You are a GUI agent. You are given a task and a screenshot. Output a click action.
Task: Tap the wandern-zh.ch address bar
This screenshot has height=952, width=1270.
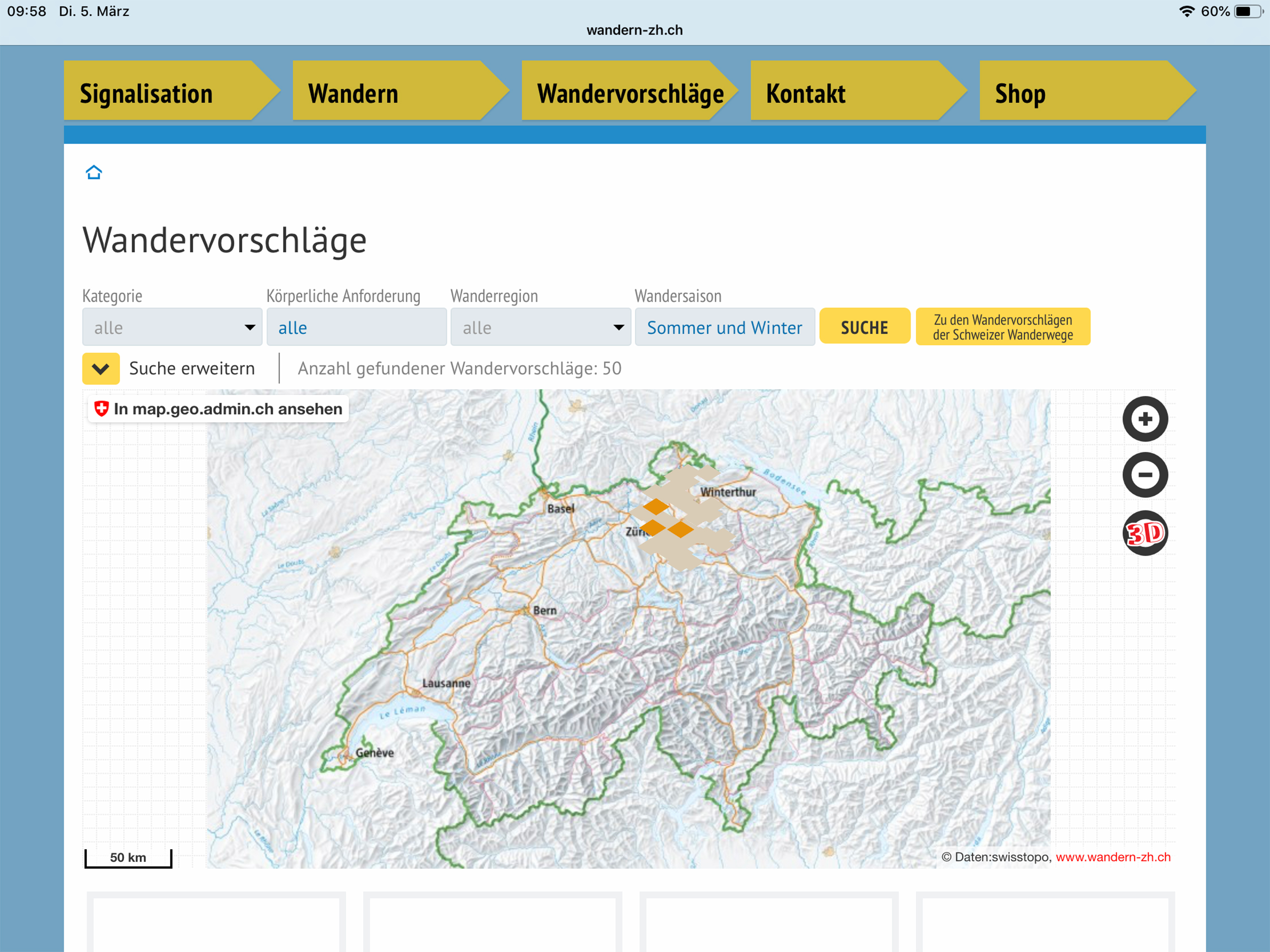tap(635, 30)
